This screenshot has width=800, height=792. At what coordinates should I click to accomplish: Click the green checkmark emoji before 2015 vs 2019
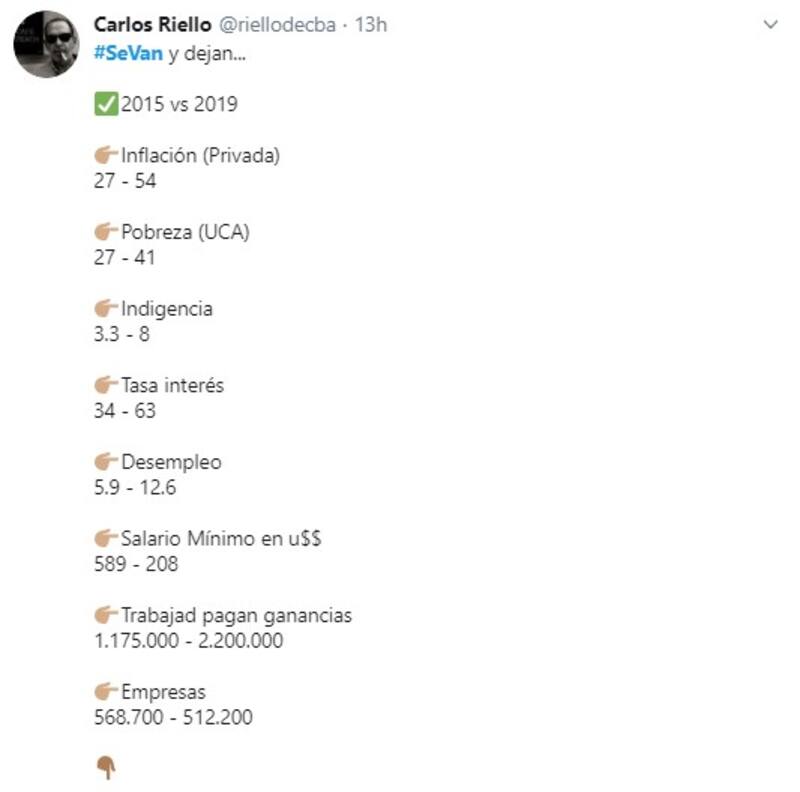point(105,104)
